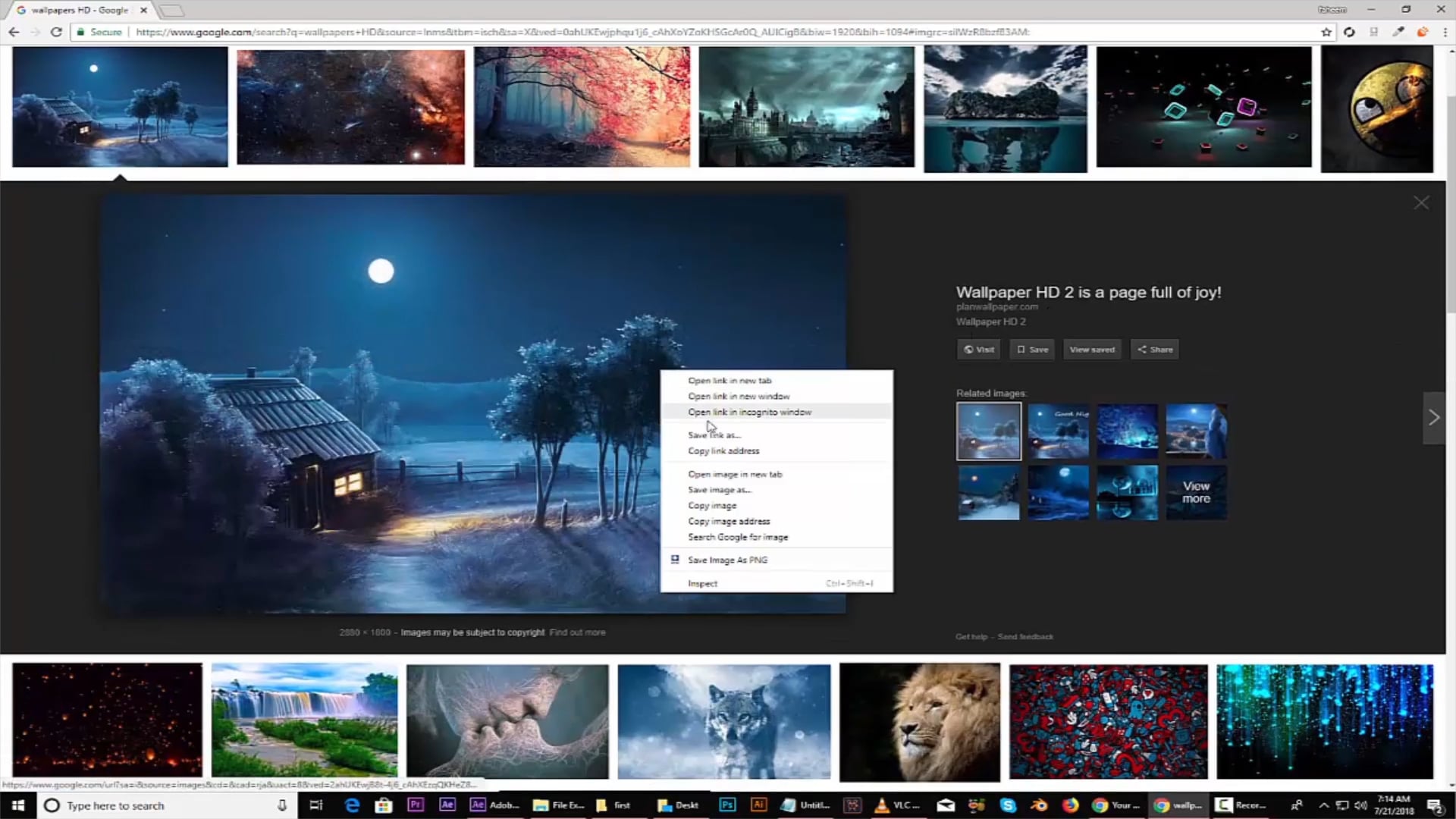This screenshot has width=1456, height=819.
Task: Open the View more related images tile
Action: 1196,492
